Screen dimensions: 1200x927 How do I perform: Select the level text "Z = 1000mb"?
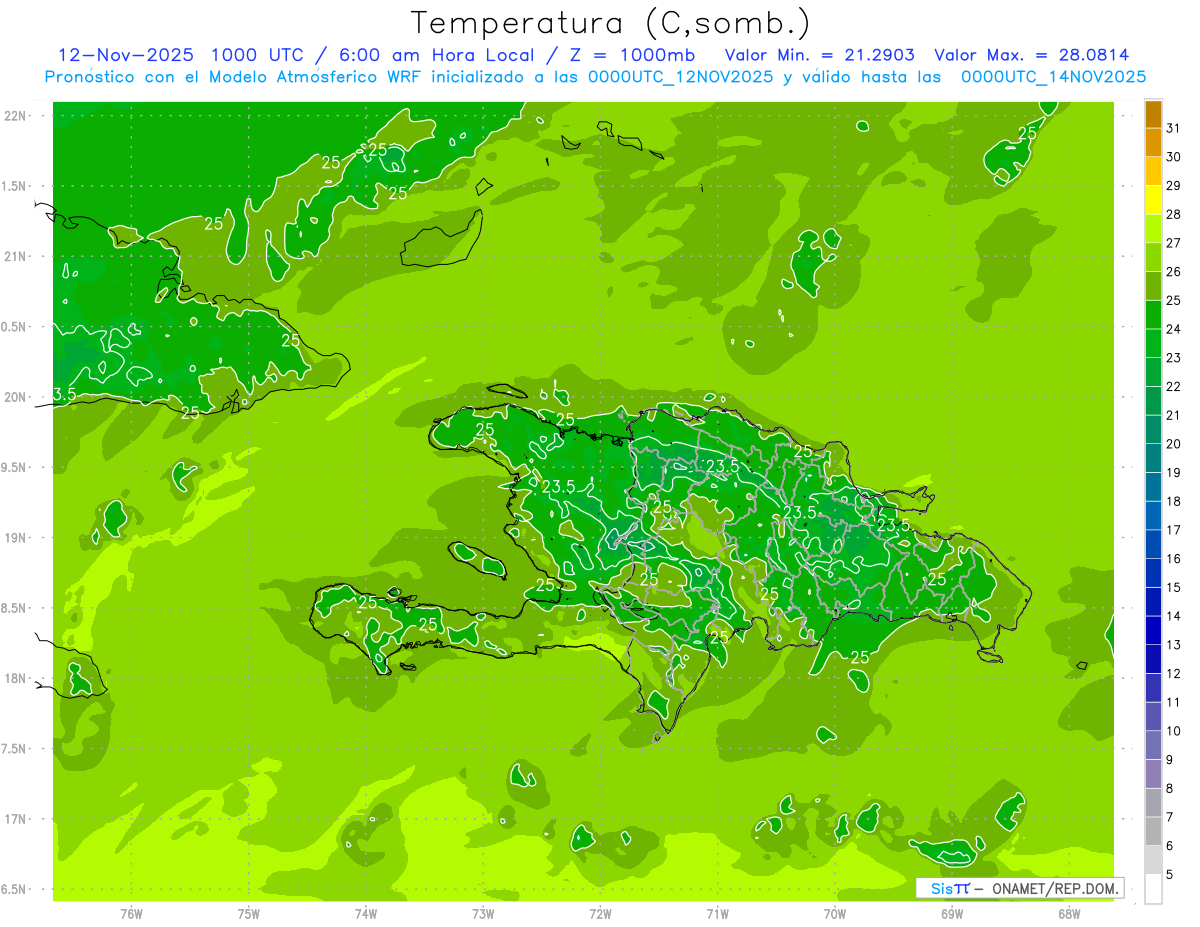click(x=632, y=55)
